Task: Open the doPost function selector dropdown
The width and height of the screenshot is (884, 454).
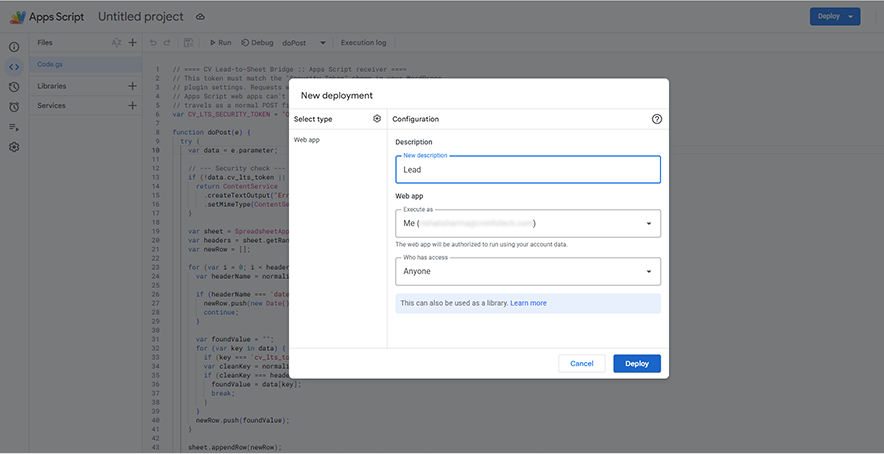Action: [304, 42]
